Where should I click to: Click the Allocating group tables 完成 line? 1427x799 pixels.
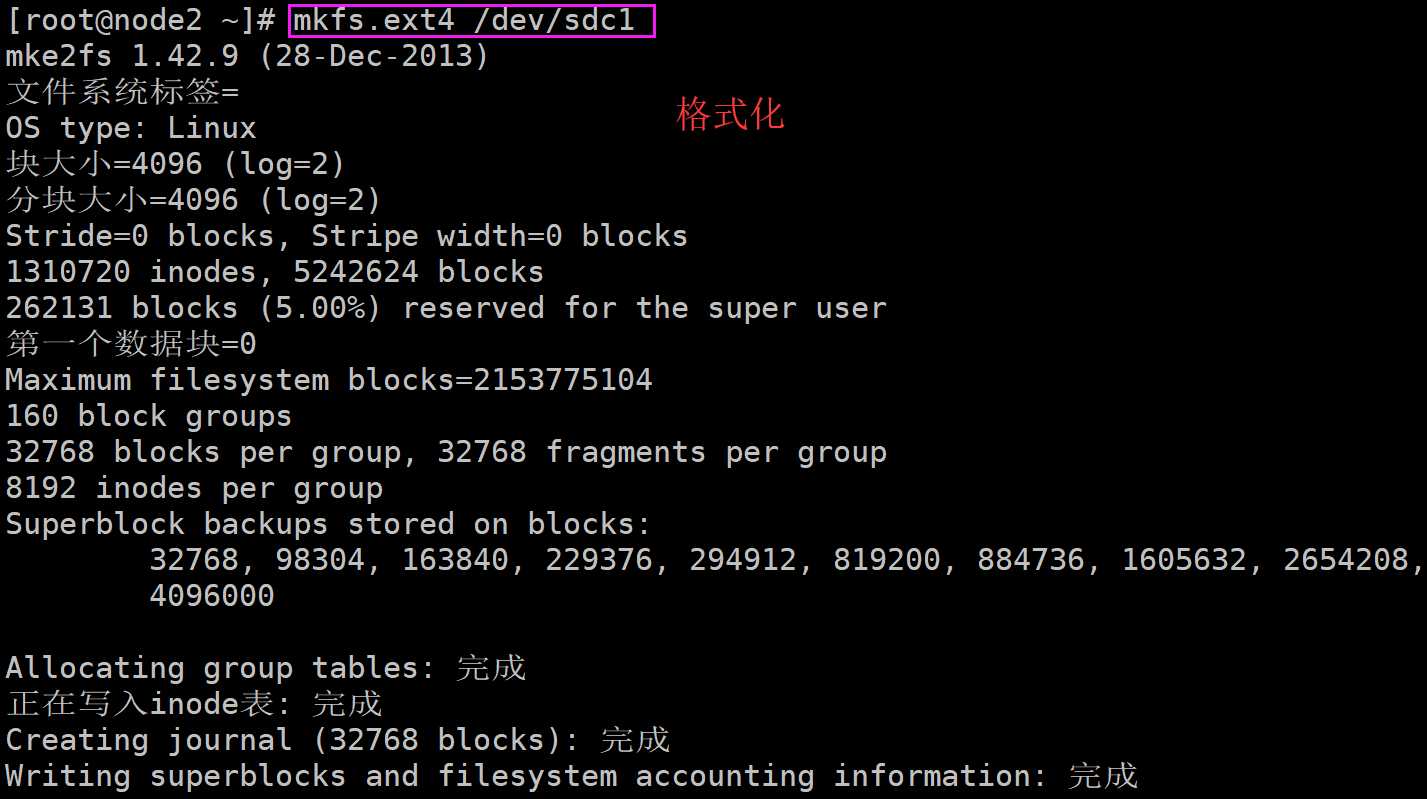click(266, 668)
